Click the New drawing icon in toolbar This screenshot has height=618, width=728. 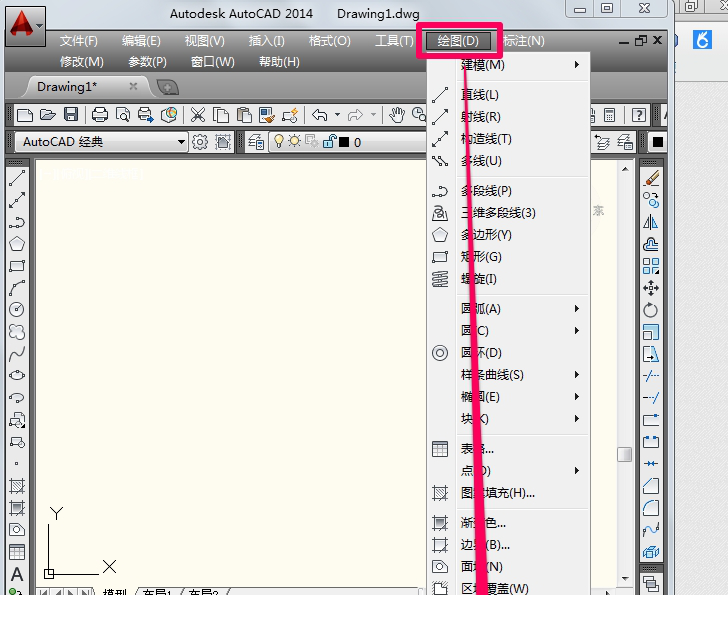click(25, 115)
